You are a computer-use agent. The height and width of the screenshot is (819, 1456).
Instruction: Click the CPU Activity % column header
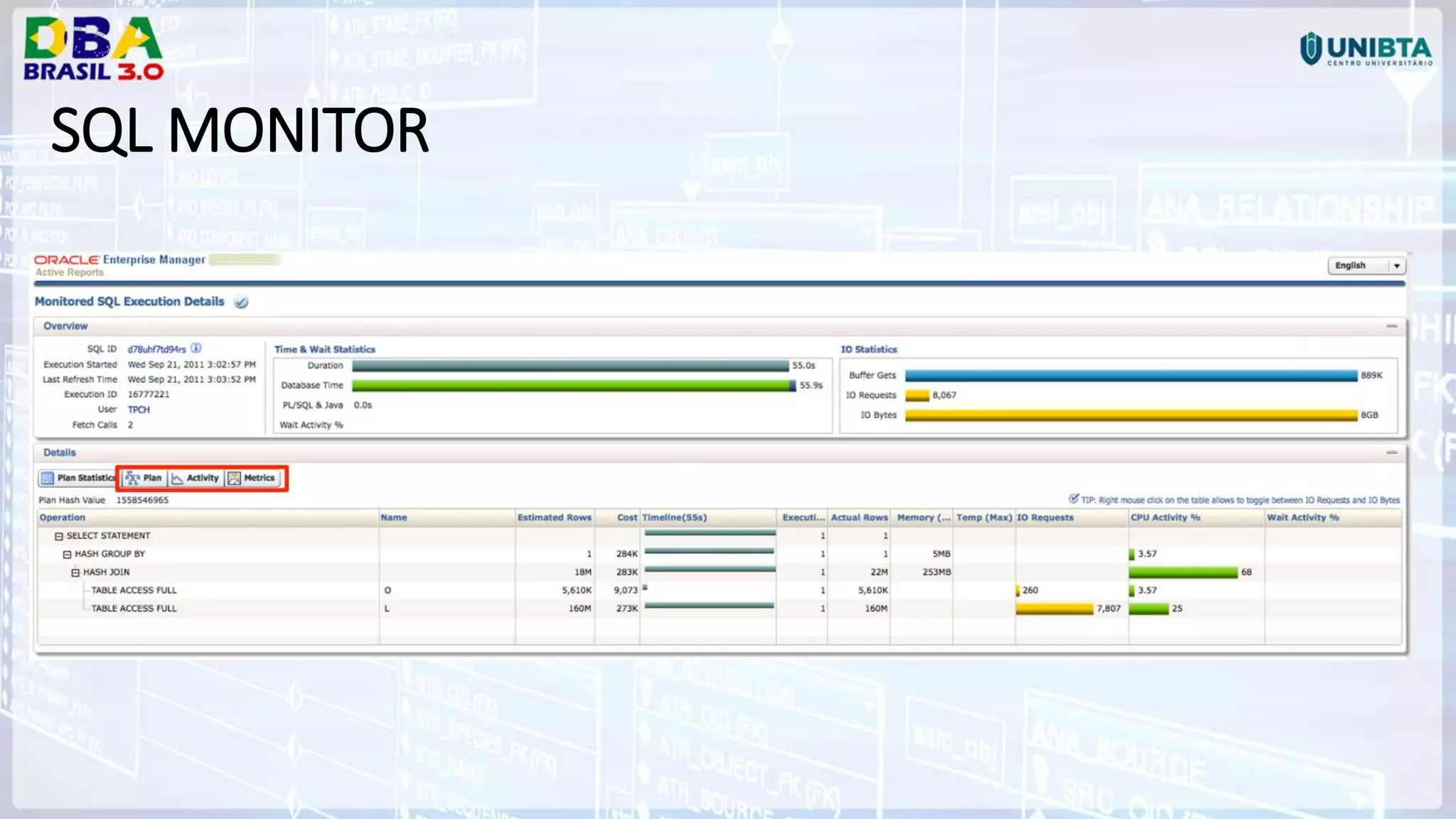click(1165, 518)
